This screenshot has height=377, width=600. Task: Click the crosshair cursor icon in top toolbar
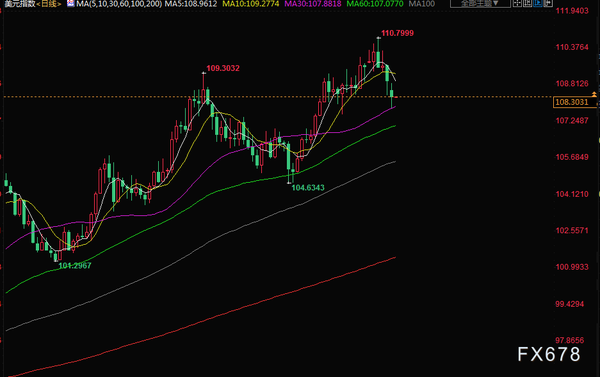(x=517, y=3)
